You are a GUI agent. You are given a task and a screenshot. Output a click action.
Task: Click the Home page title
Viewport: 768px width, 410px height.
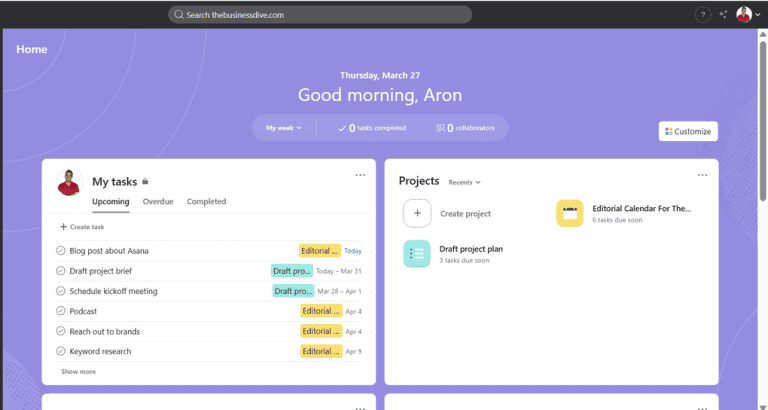32,49
